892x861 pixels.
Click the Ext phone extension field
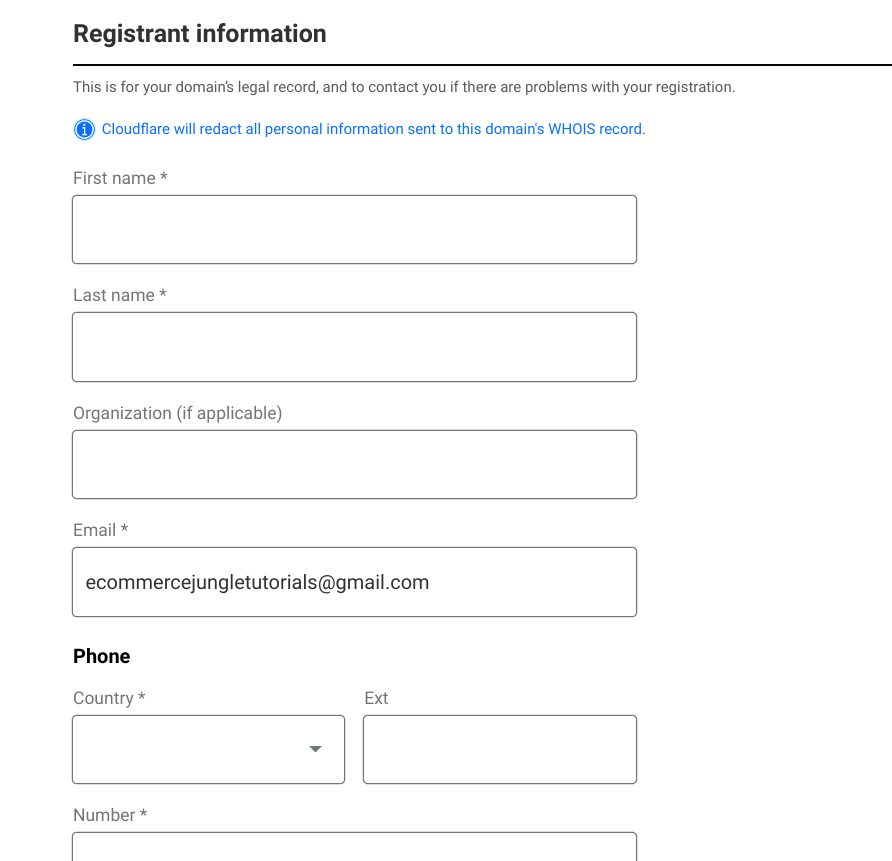coord(499,749)
